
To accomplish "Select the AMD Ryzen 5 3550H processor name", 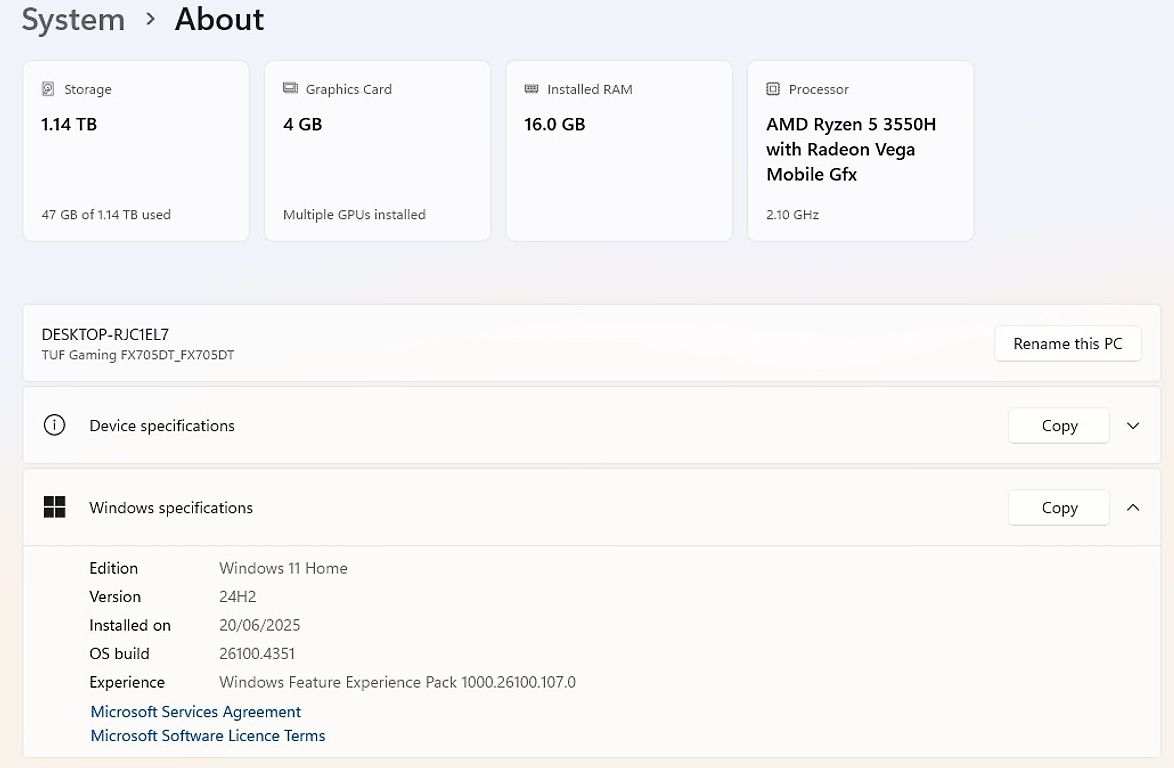I will pyautogui.click(x=851, y=149).
